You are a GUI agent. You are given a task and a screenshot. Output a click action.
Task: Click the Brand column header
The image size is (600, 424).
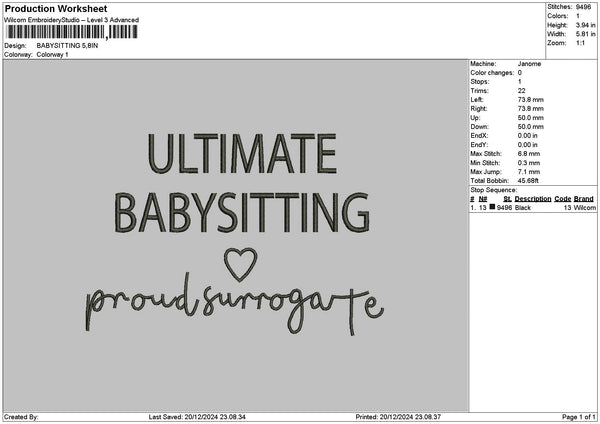coord(584,198)
